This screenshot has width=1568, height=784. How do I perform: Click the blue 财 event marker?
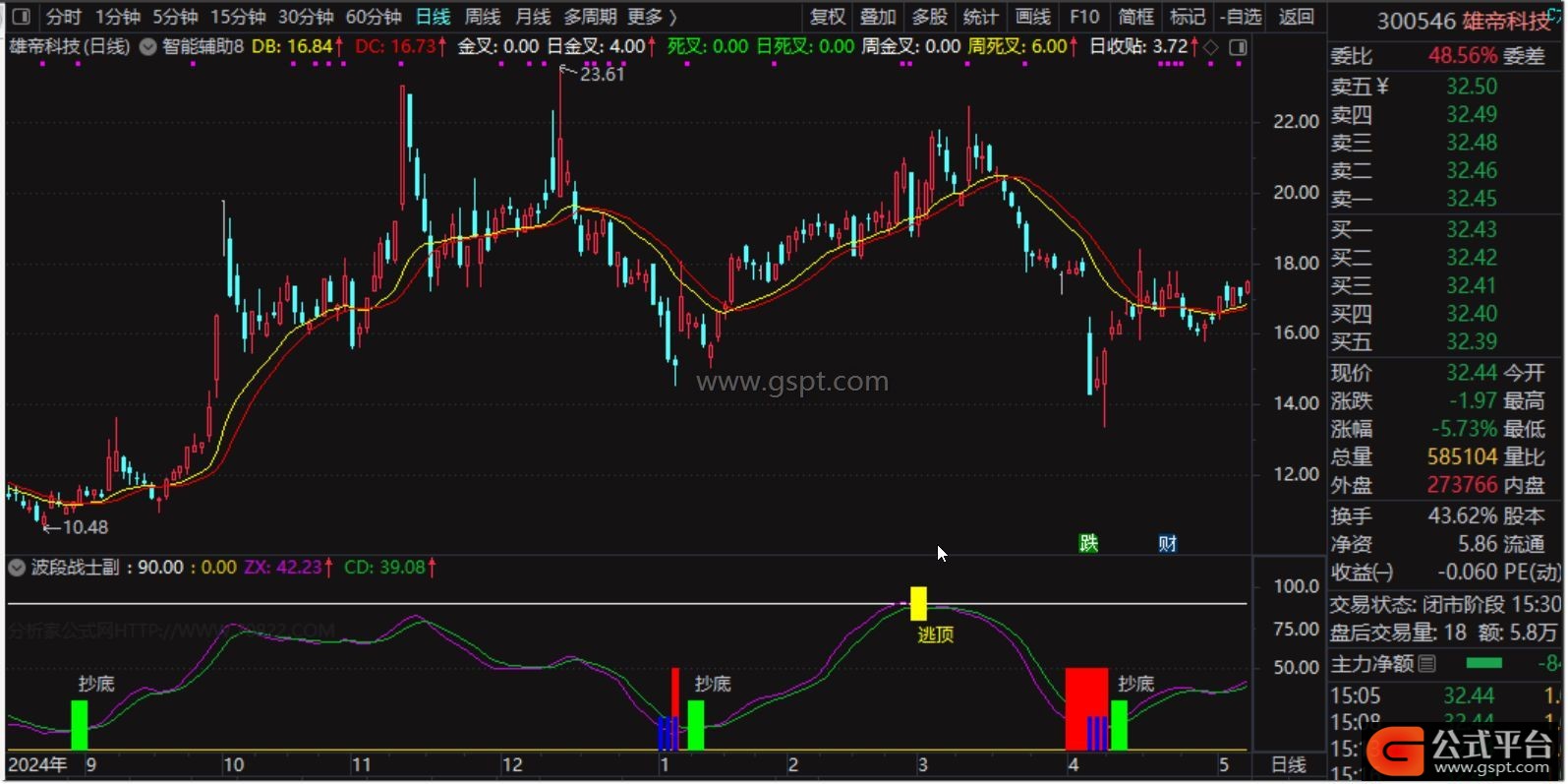1167,543
